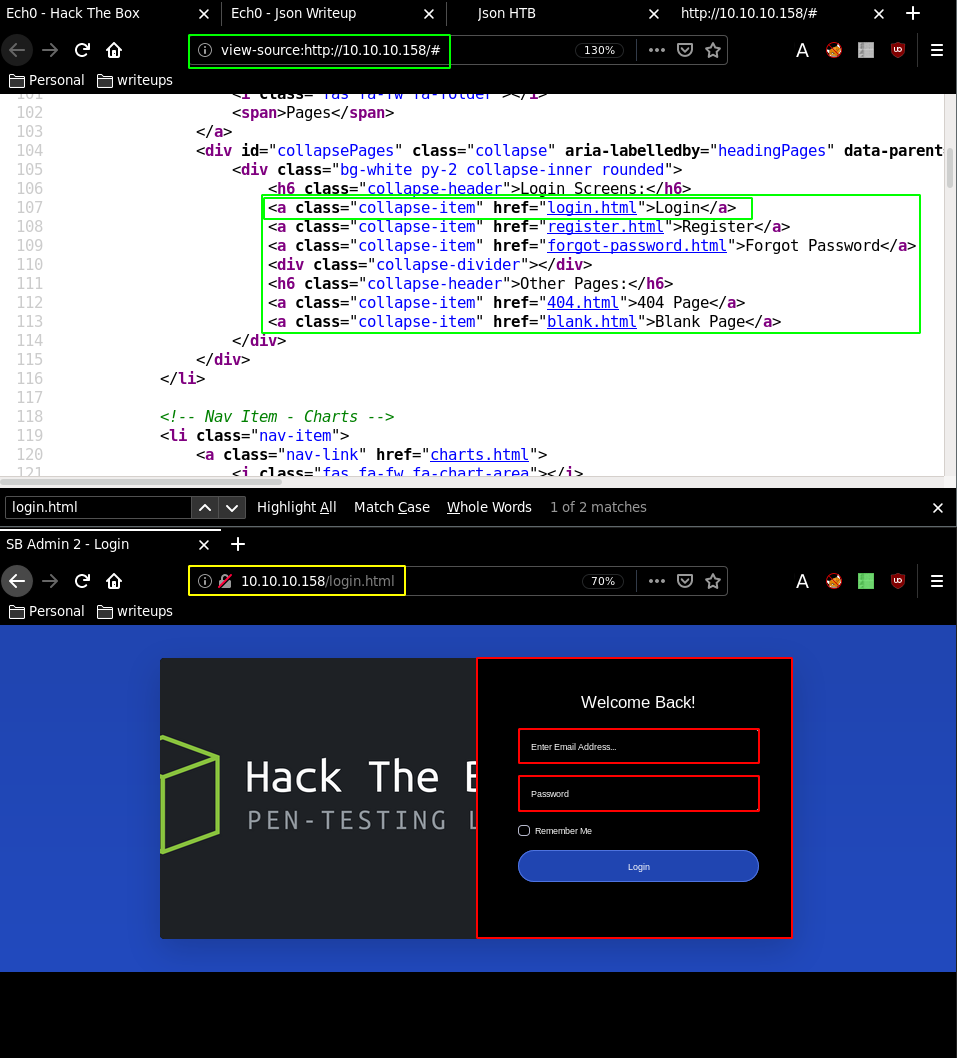
Task: Jump to next find match arrow
Action: pyautogui.click(x=231, y=507)
